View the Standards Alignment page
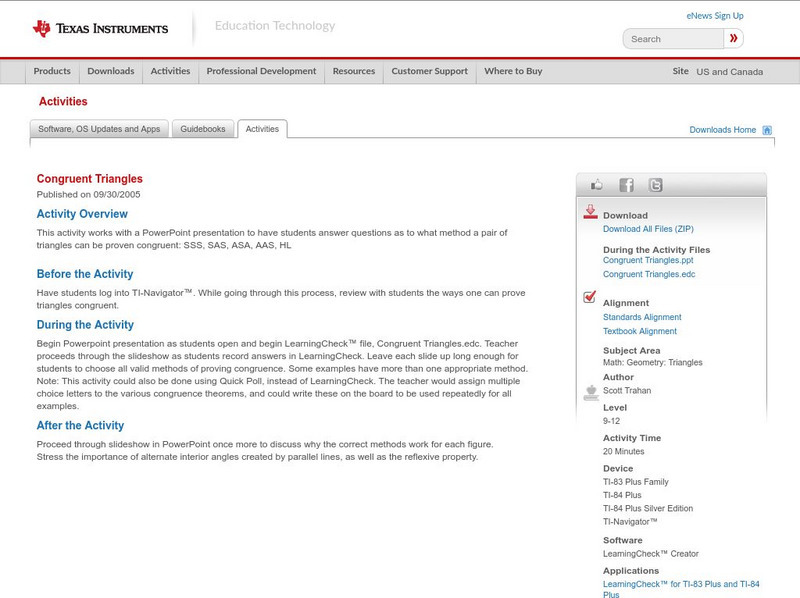The height and width of the screenshot is (598, 800). coord(645,316)
